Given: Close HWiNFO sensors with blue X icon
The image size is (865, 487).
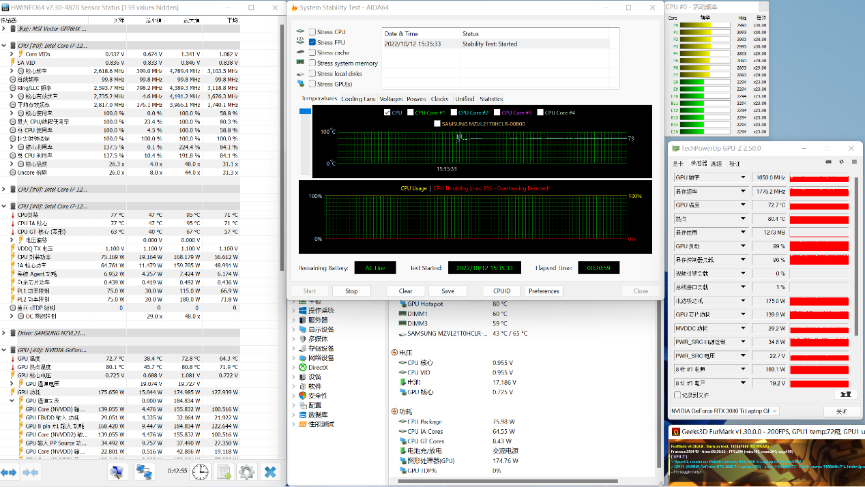Looking at the screenshot, I should tap(270, 471).
